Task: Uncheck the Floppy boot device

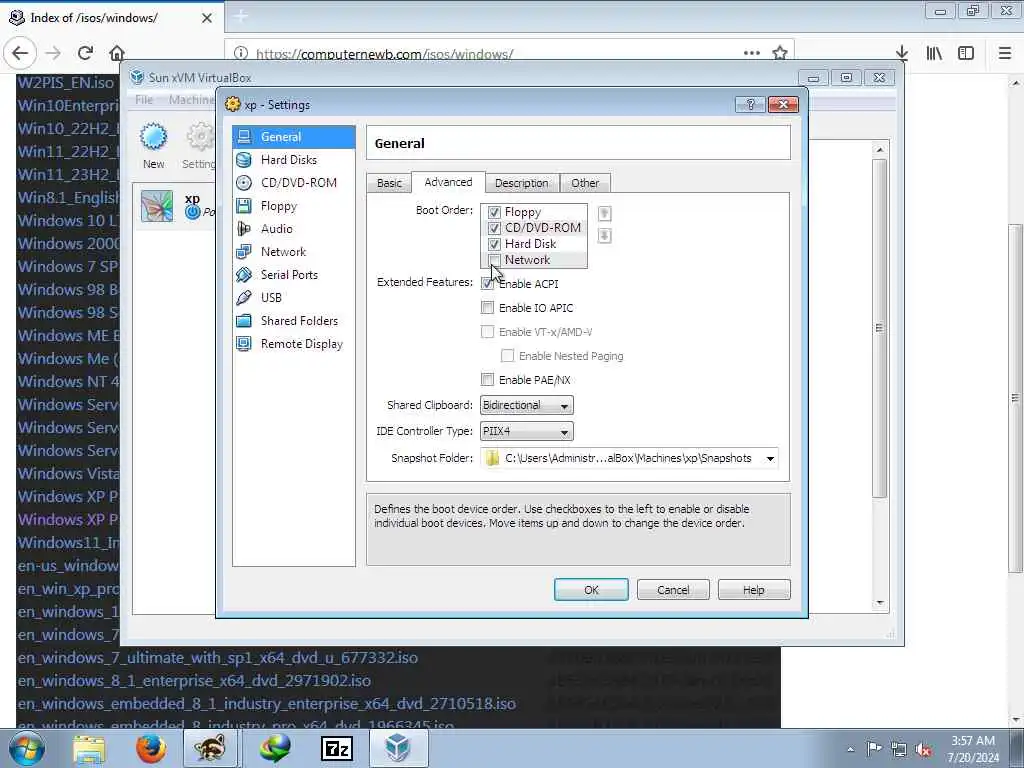Action: 494,212
